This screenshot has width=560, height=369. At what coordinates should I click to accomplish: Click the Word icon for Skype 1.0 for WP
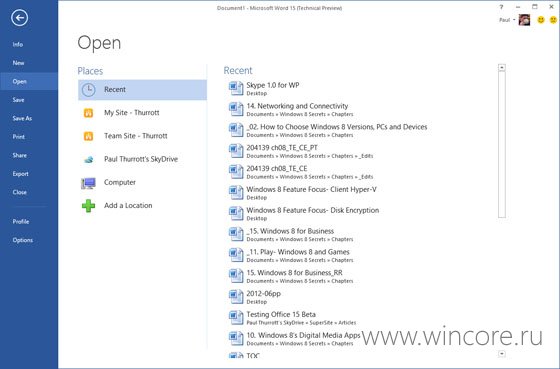point(236,88)
